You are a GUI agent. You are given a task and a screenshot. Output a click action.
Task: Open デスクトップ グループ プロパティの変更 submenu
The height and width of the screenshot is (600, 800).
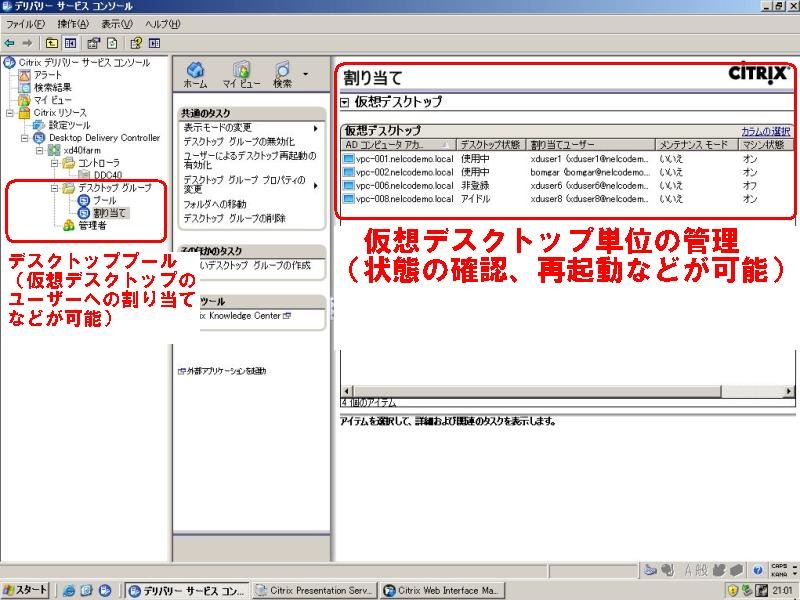coord(251,184)
